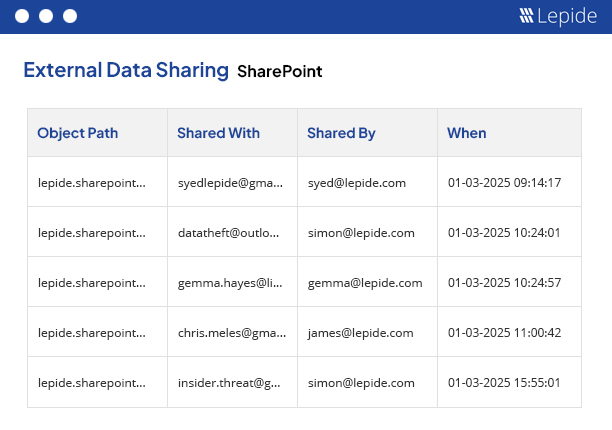The height and width of the screenshot is (430, 612).
Task: Click james@lepide.com in Shared By
Action: (360, 333)
